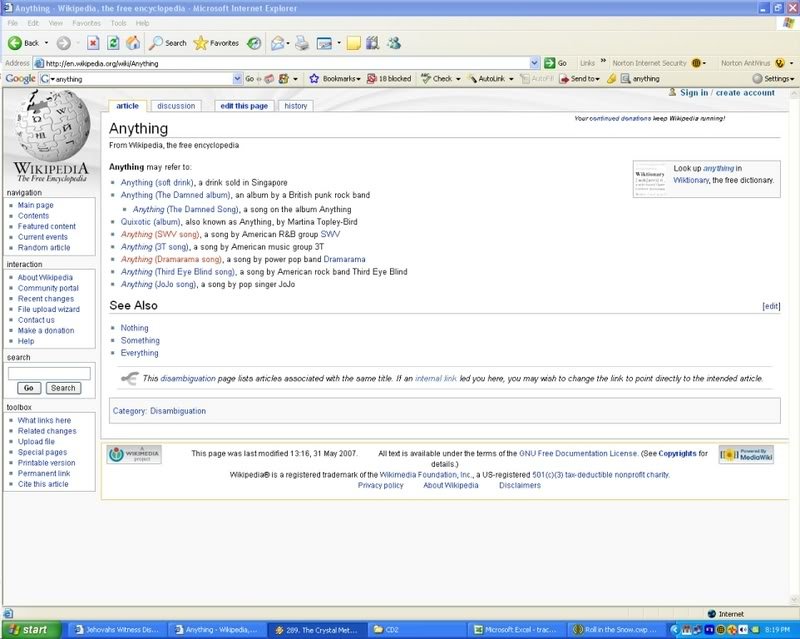Image resolution: width=800 pixels, height=639 pixels.
Task: Click the Forward arrow button
Action: 63,43
